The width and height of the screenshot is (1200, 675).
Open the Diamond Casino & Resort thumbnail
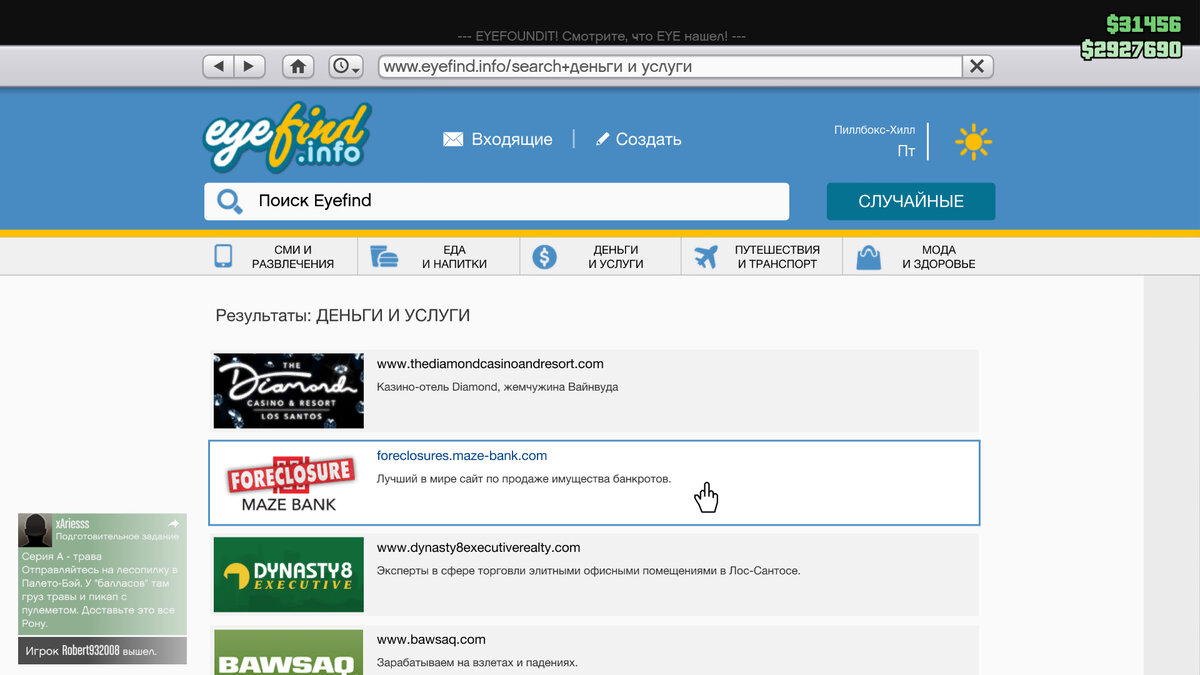point(289,391)
